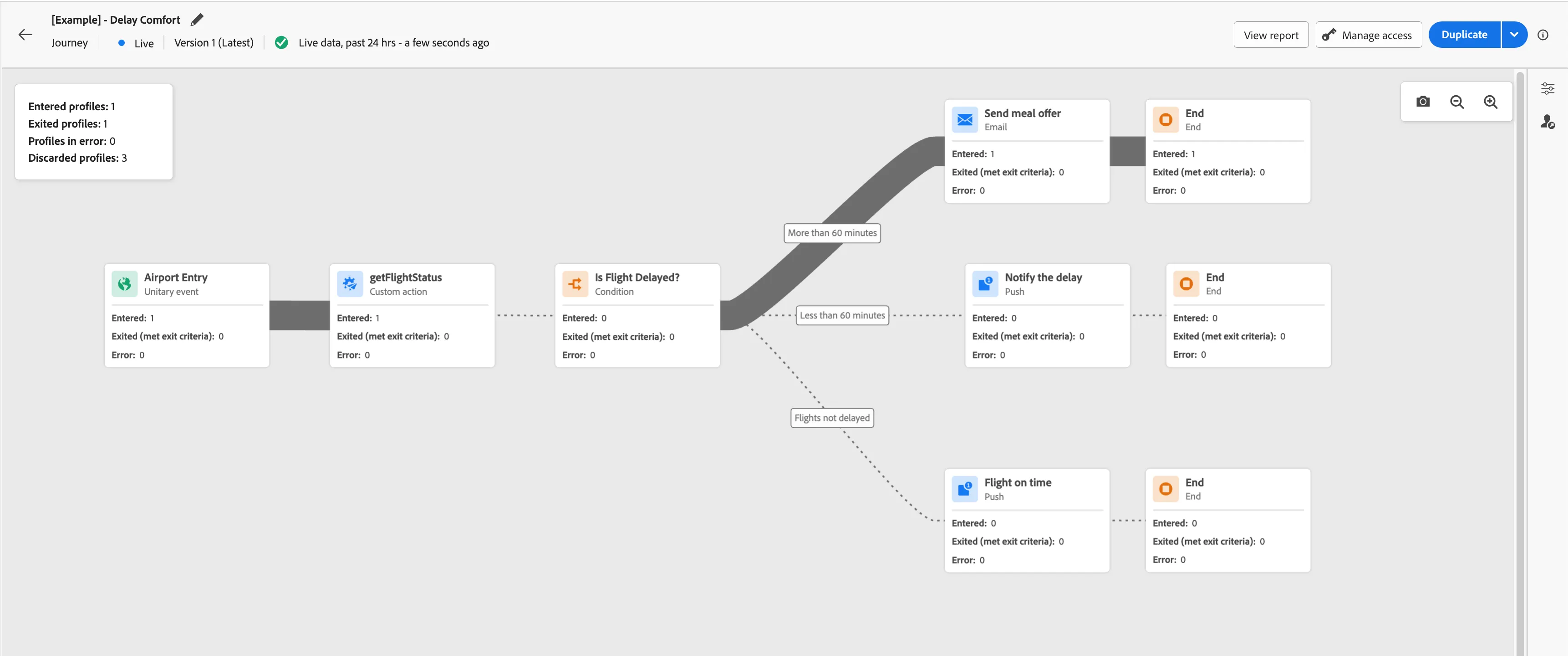
Task: Edit journey name with pencil icon
Action: pyautogui.click(x=197, y=20)
